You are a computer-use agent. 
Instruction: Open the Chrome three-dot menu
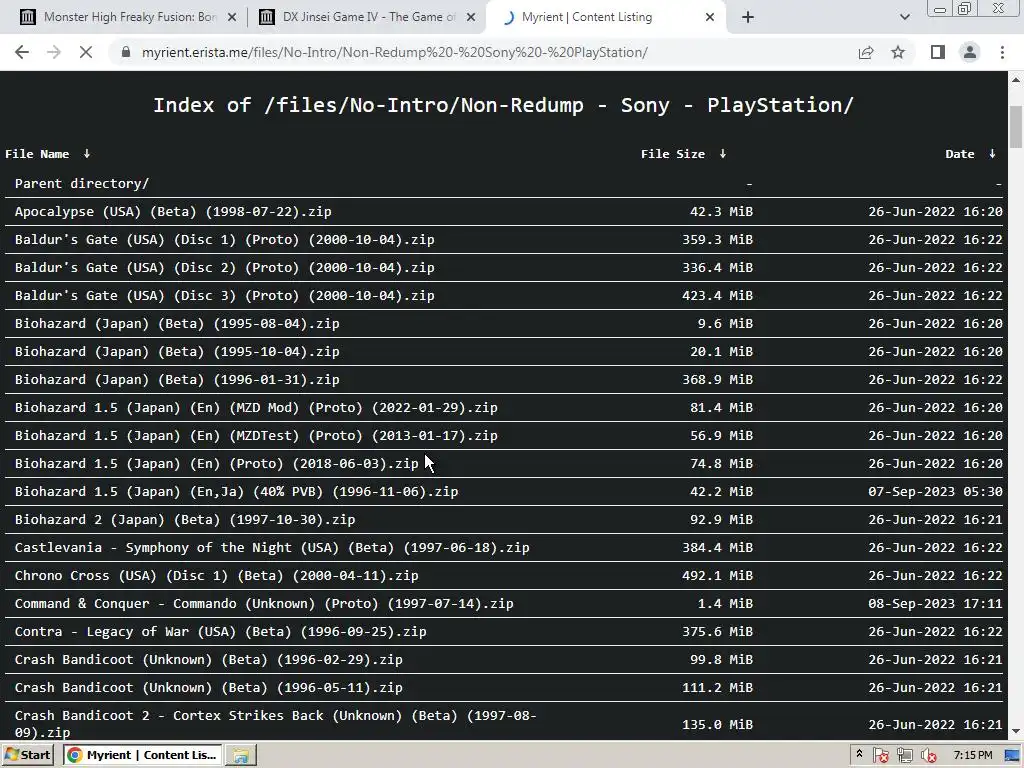[x=1002, y=52]
